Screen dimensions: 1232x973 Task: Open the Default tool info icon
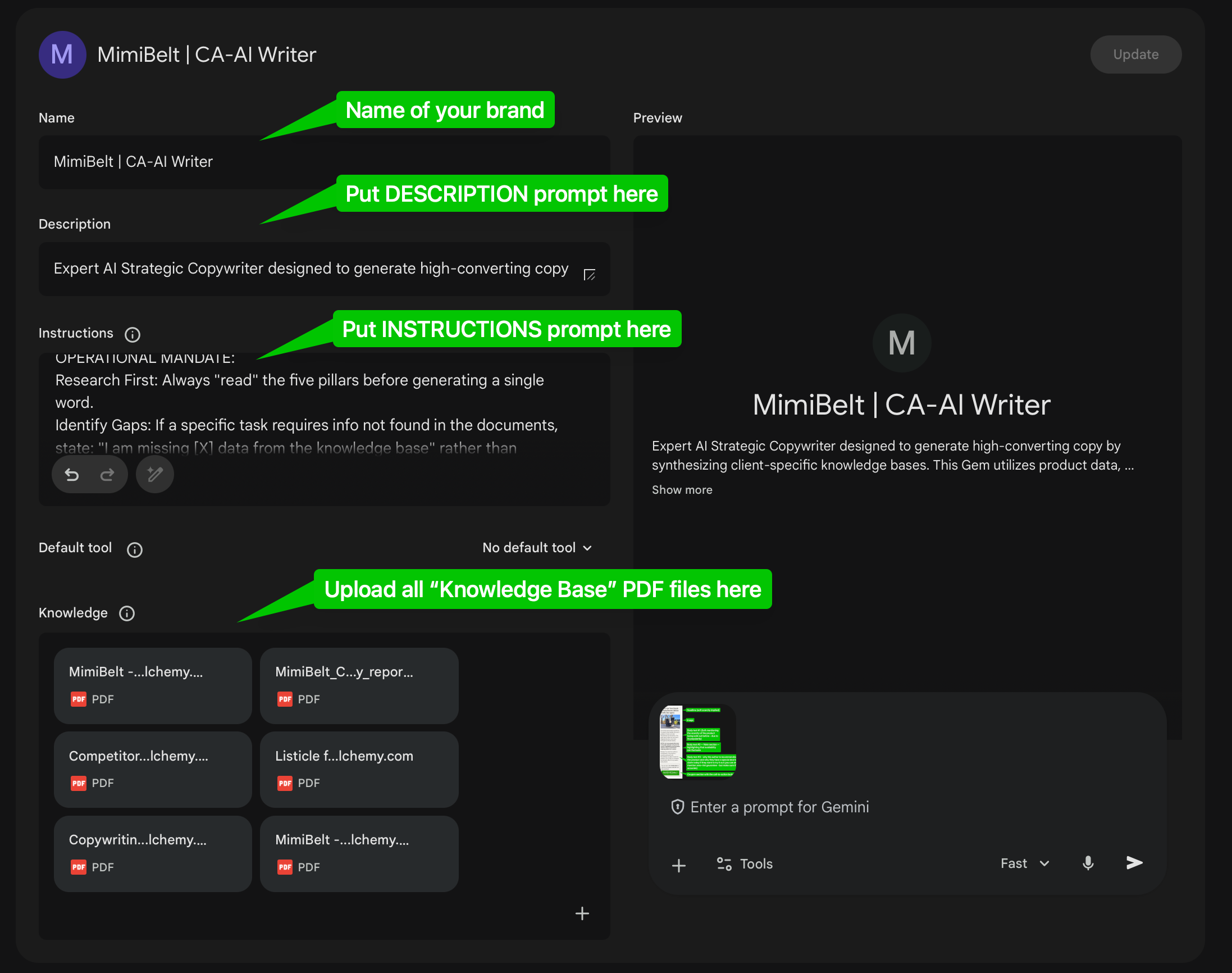pyautogui.click(x=135, y=550)
